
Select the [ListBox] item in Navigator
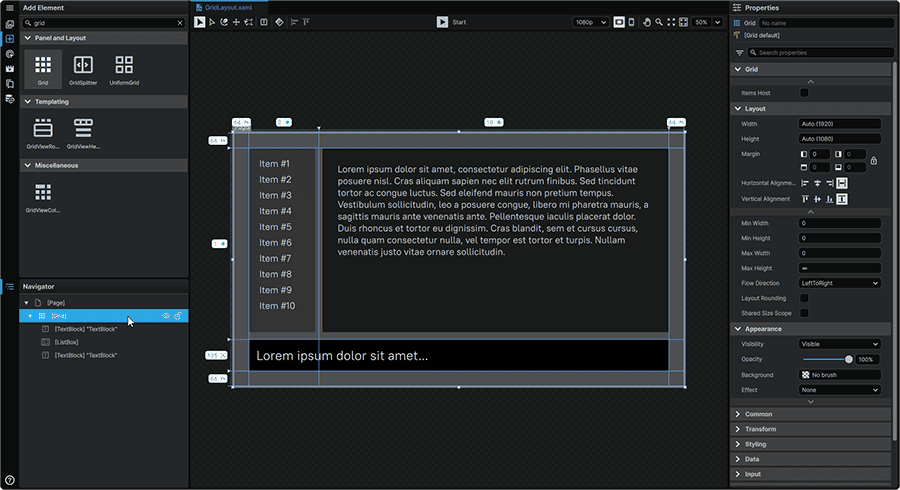(x=66, y=342)
